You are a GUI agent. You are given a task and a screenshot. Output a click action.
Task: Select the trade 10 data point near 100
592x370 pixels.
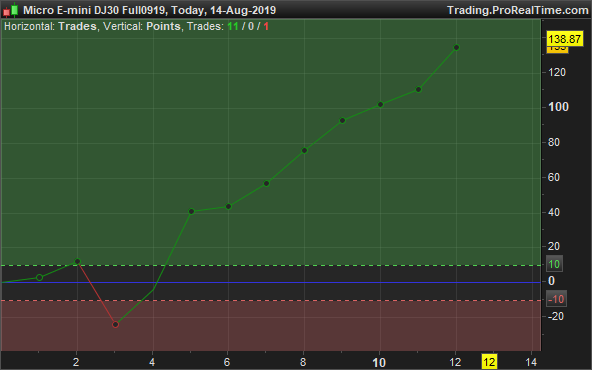[x=380, y=104]
